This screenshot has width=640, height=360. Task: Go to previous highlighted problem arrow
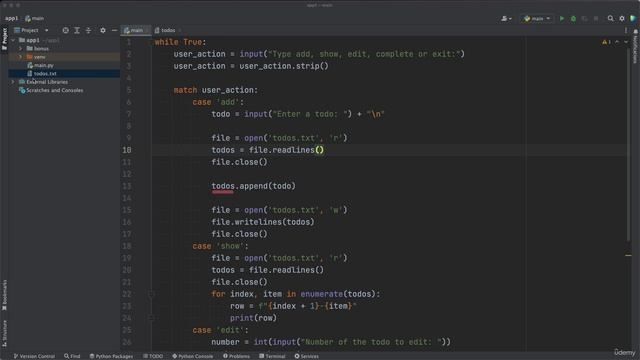(617, 42)
